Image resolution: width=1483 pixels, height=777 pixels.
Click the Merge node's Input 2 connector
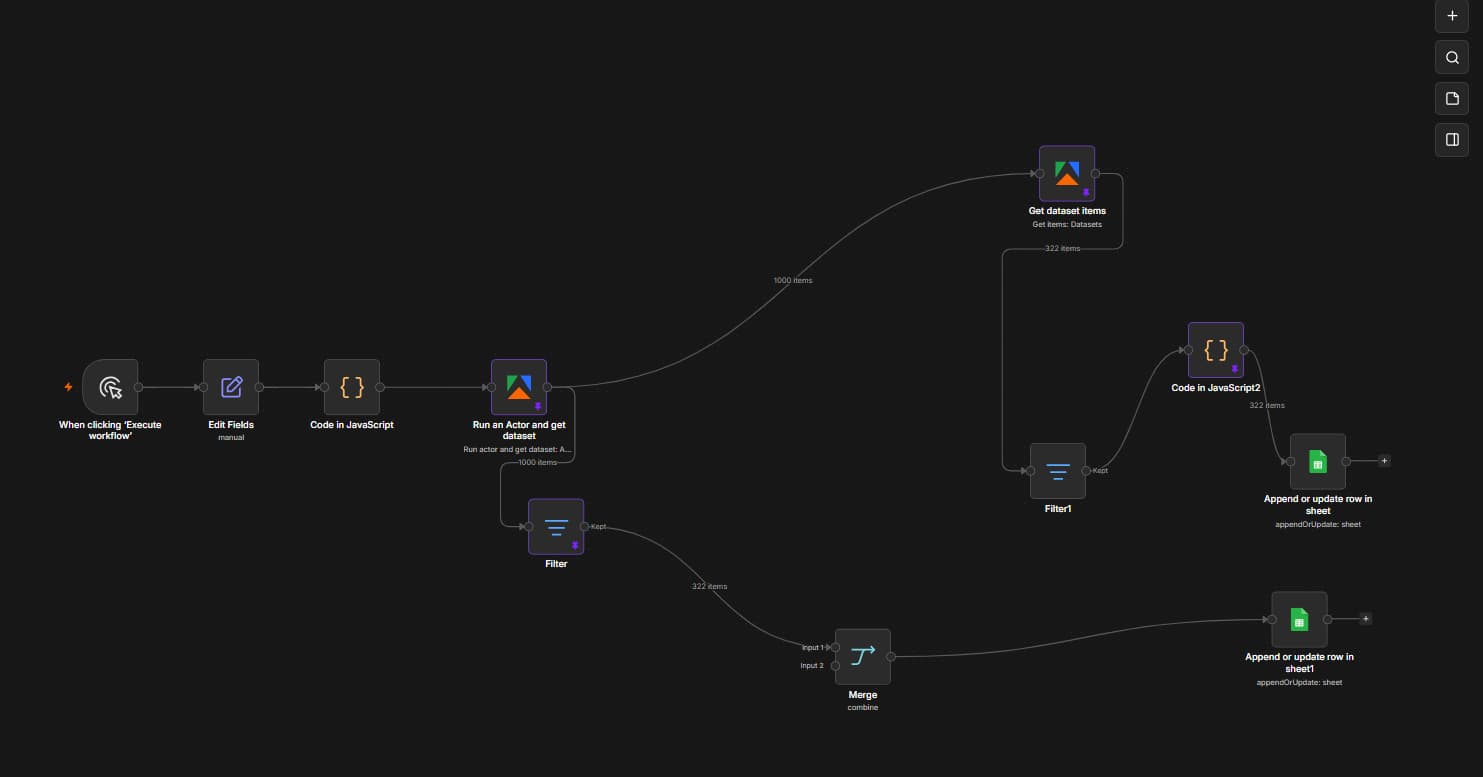835,666
